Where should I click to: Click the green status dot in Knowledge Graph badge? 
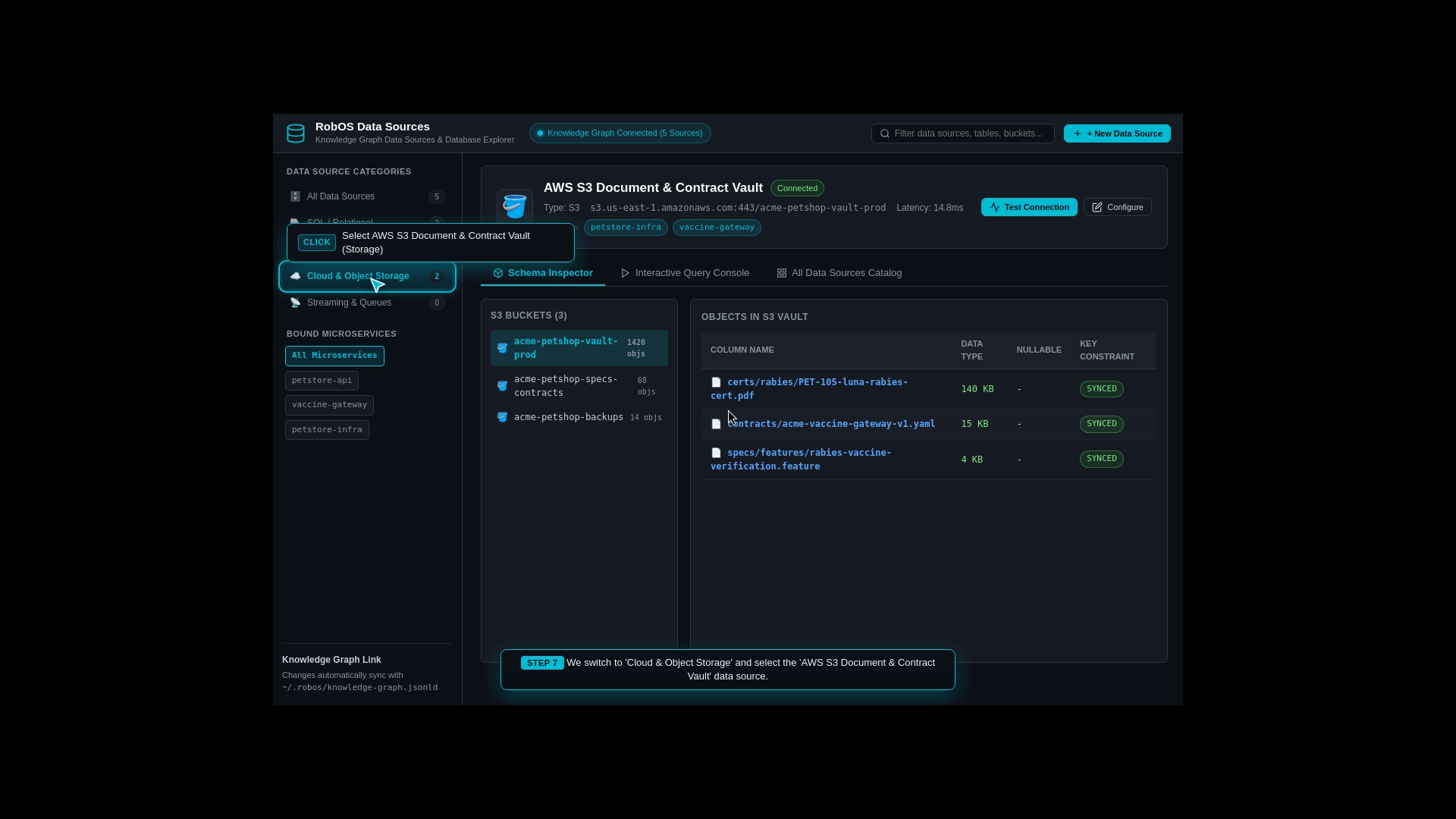pos(541,133)
